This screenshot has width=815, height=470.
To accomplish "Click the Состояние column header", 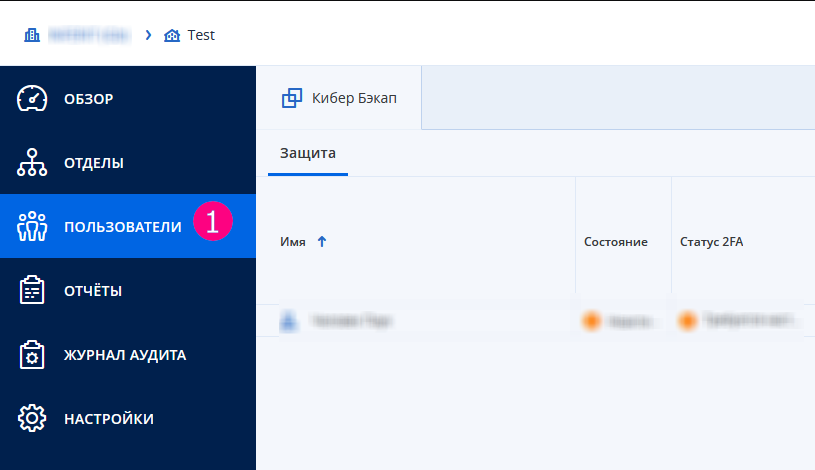I will [x=615, y=242].
